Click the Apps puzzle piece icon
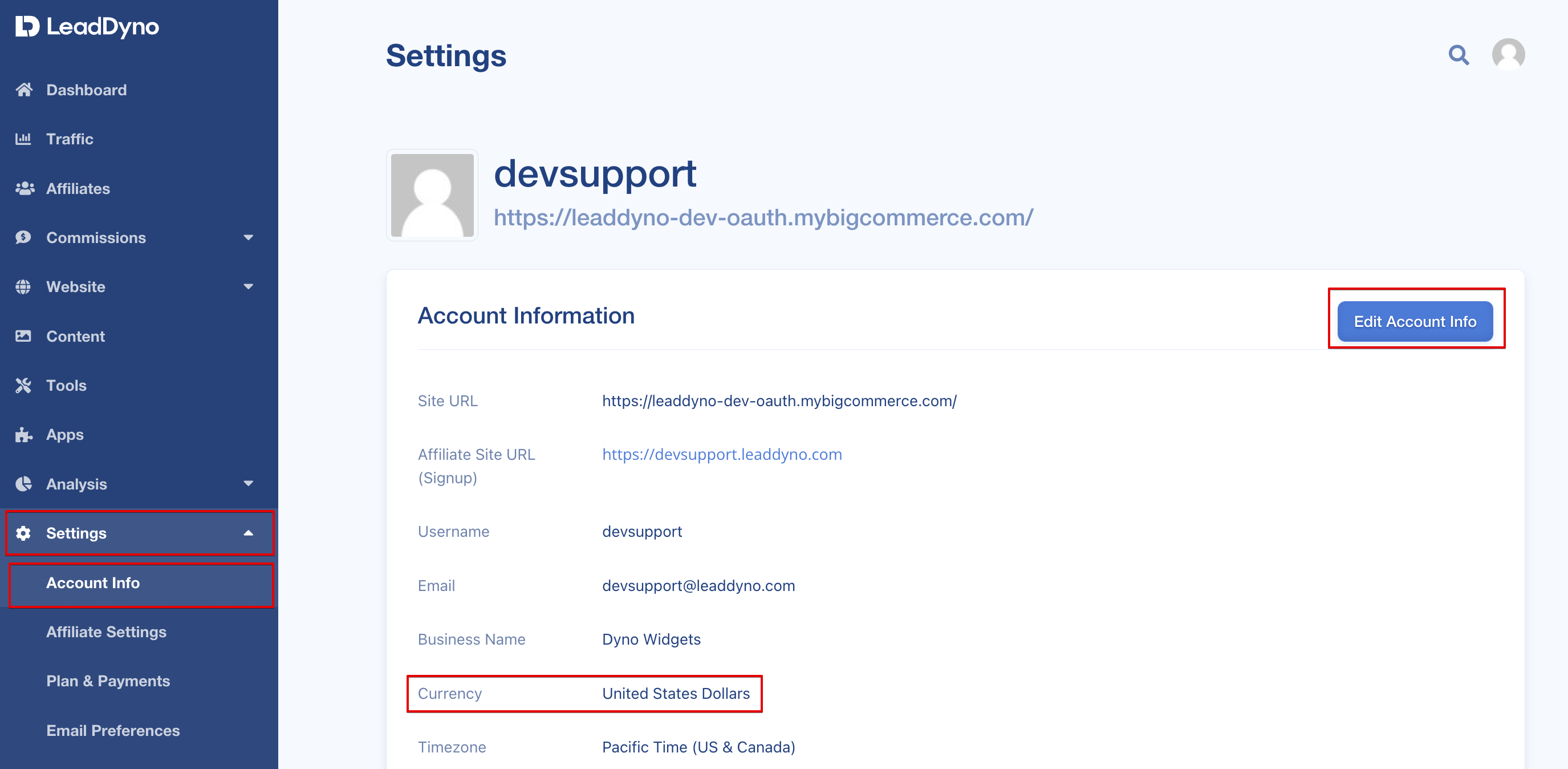1568x769 pixels. (23, 435)
